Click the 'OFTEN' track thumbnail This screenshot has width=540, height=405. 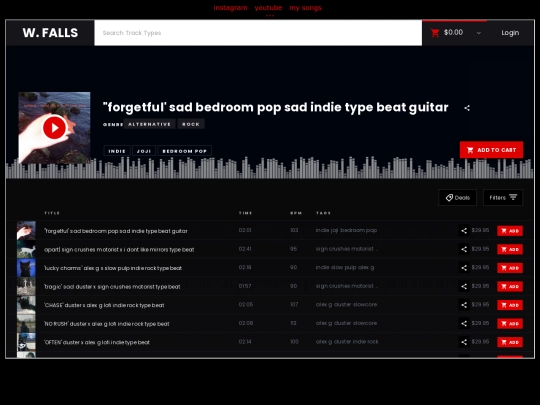pyautogui.click(x=26, y=342)
